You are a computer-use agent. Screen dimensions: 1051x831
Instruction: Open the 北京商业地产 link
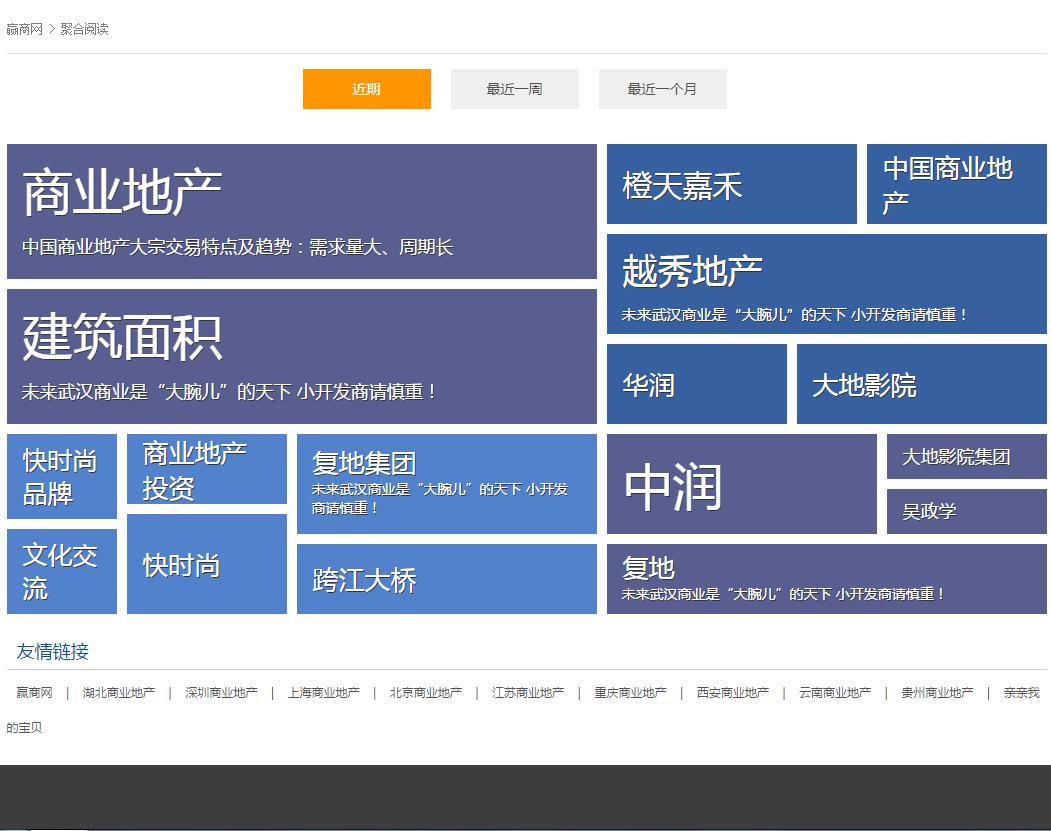click(x=426, y=692)
